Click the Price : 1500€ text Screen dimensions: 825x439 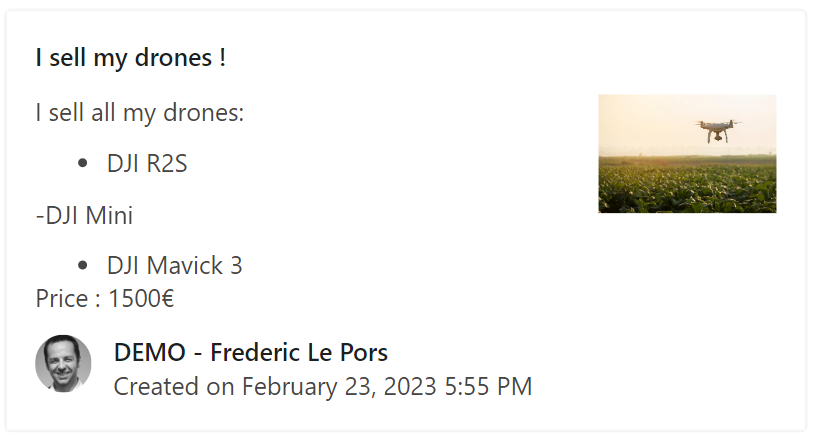105,298
